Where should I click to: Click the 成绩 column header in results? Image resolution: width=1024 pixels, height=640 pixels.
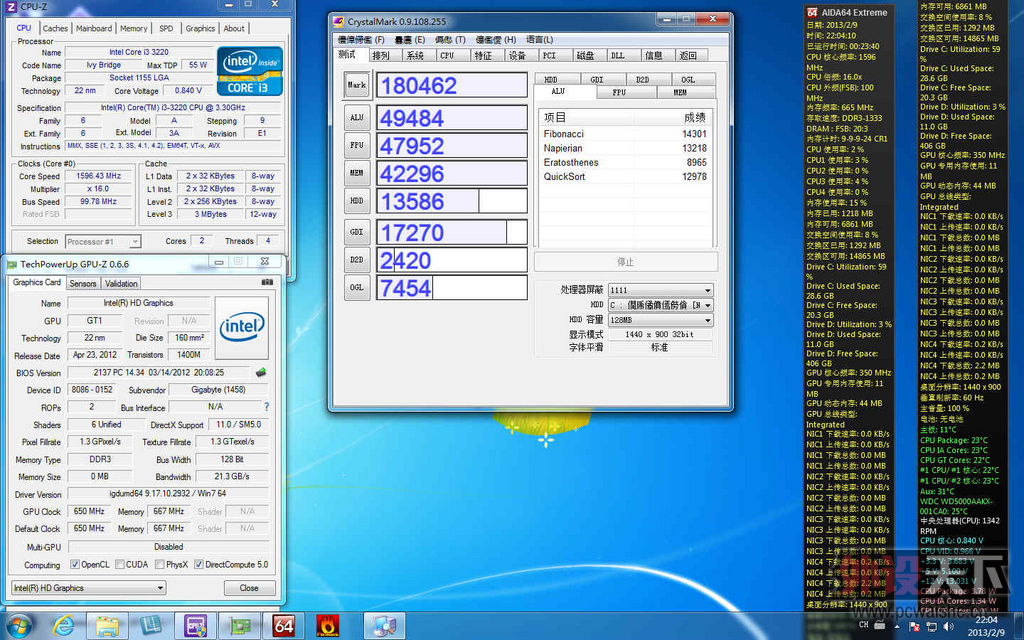(673, 118)
